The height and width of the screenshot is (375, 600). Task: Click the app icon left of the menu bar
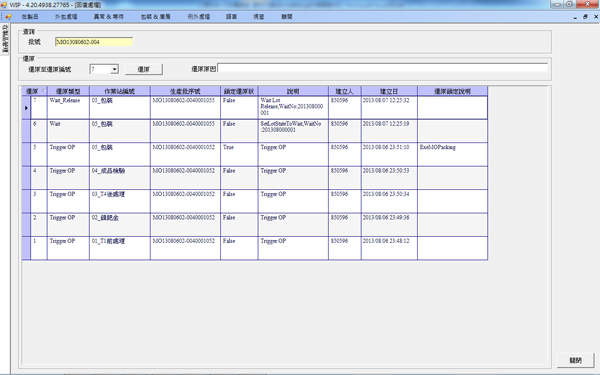point(8,17)
